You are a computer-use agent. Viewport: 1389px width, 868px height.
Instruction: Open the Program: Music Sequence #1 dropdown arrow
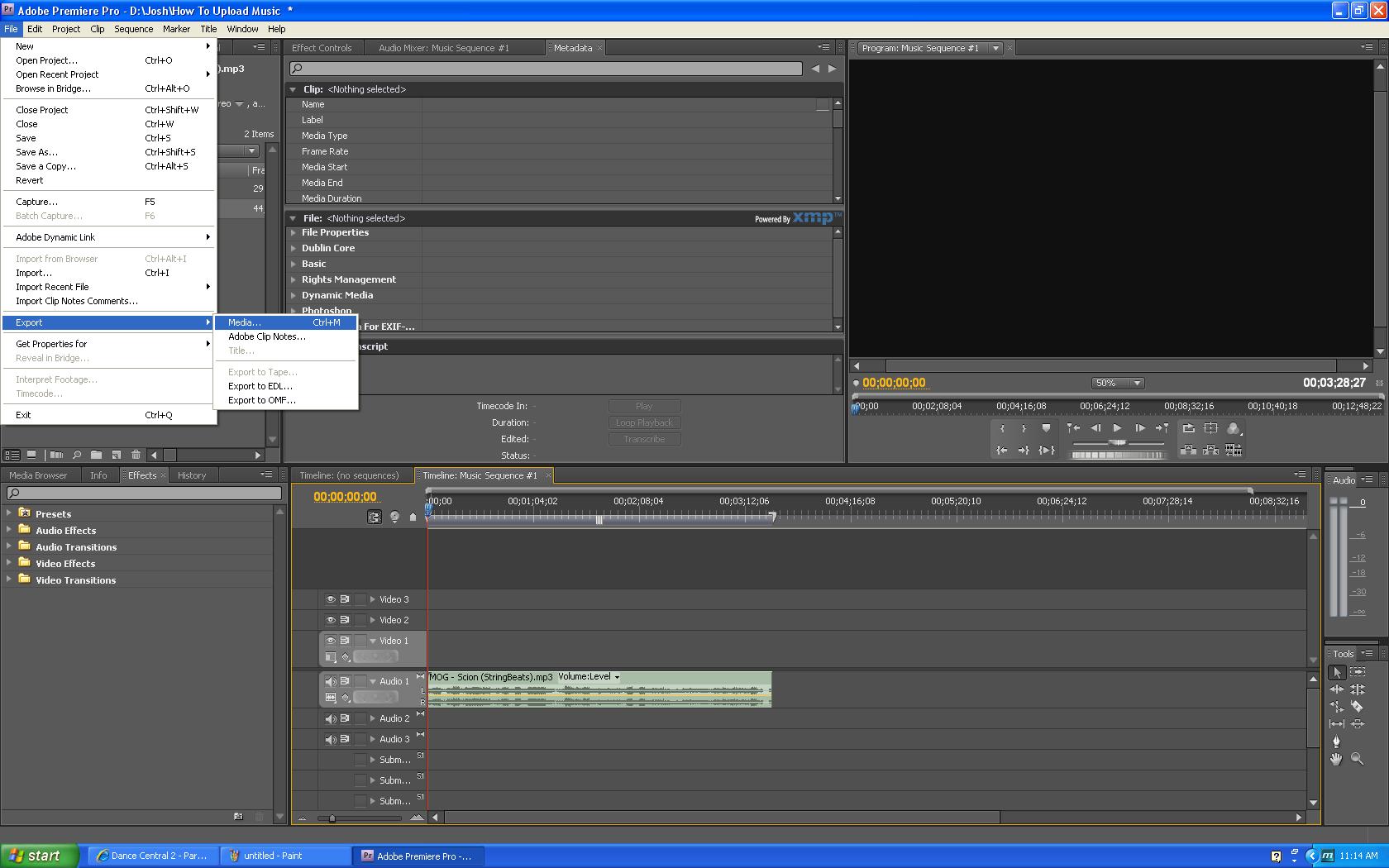tap(995, 48)
